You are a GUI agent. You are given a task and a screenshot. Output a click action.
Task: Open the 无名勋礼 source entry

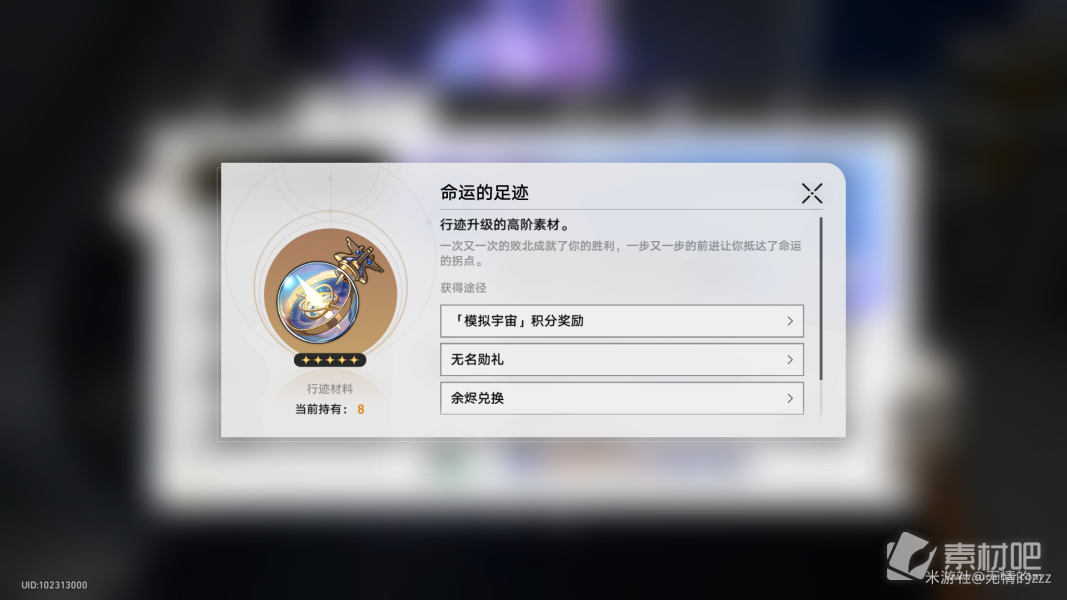[622, 360]
